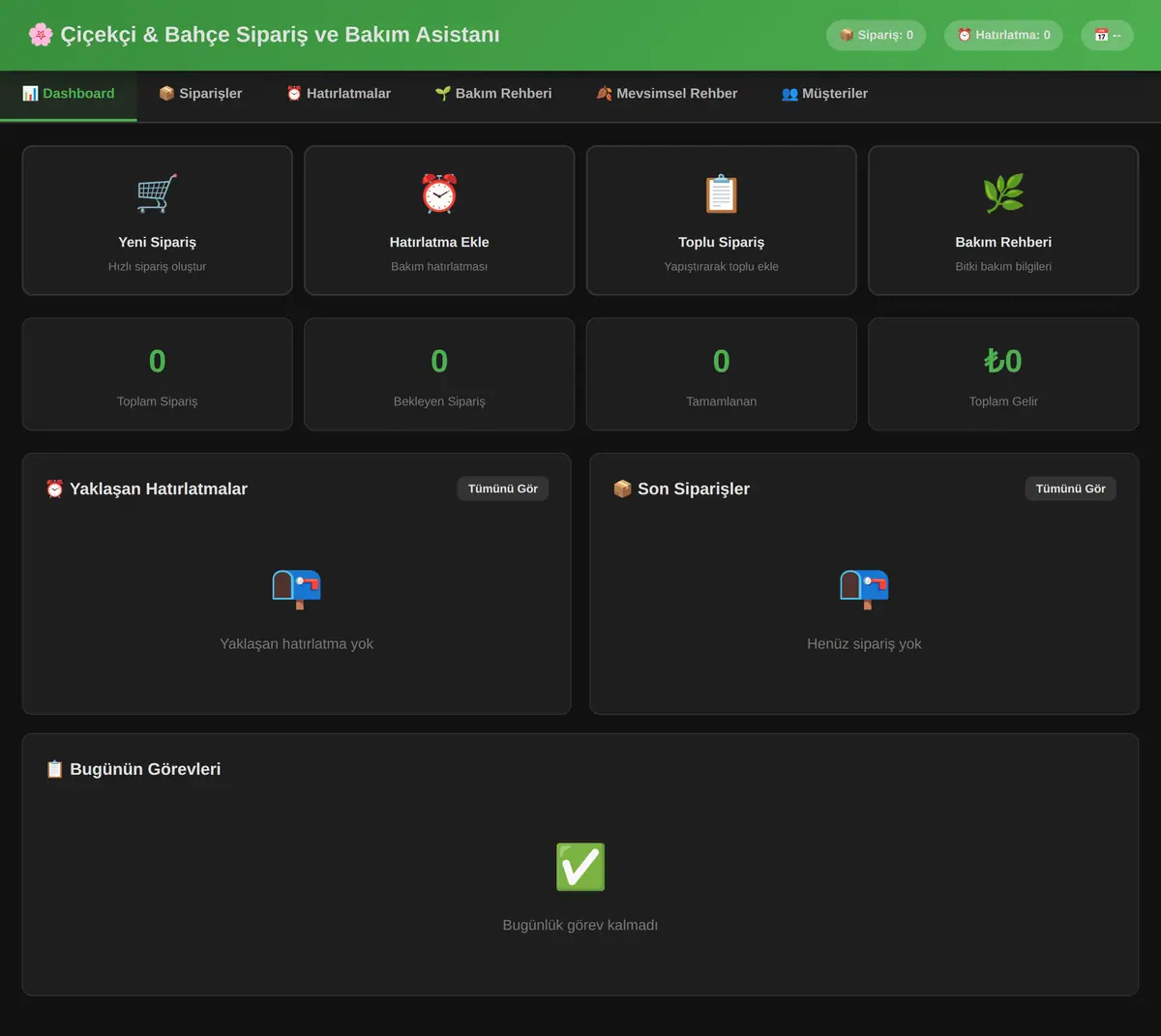The image size is (1161, 1036).
Task: Click Tümünü Gör in Son Siparişler panel
Action: [1071, 488]
